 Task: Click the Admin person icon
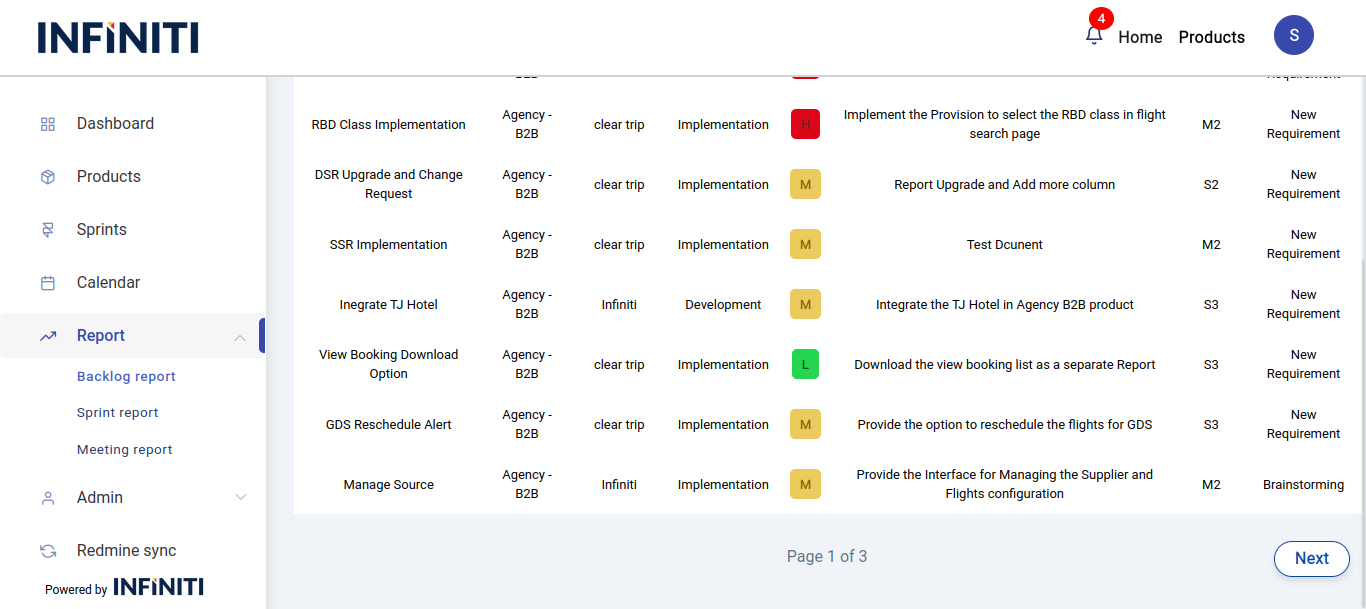(48, 498)
